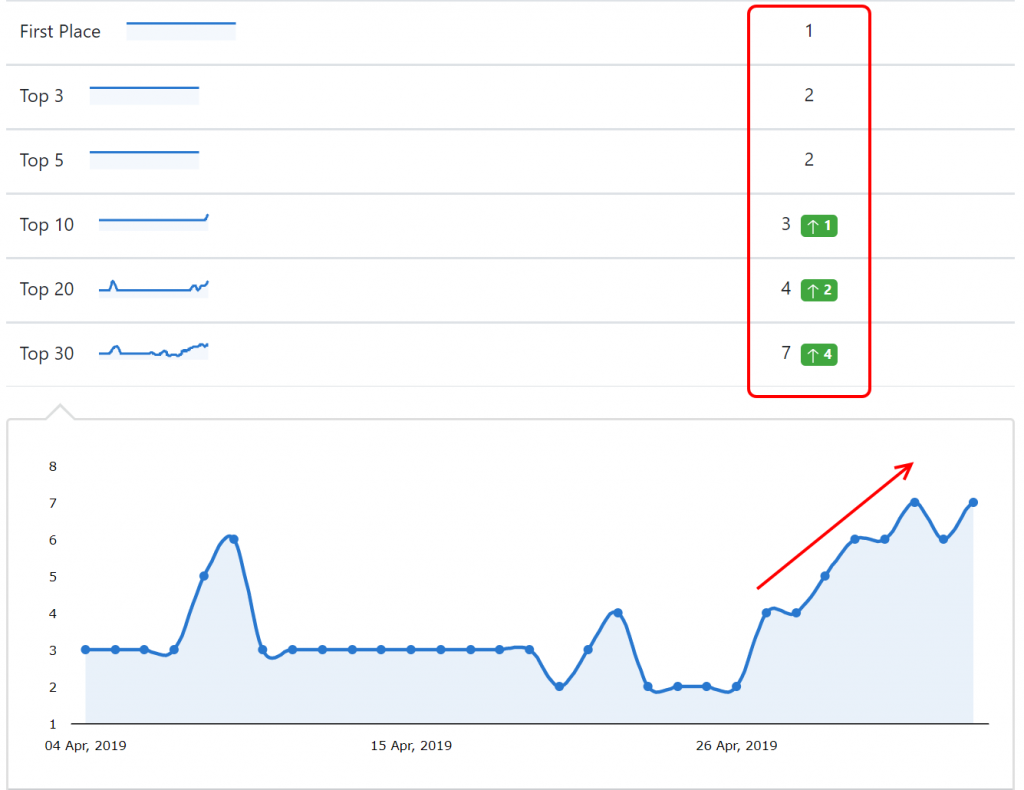Click the Top 3 count value 2
Viewport: 1024px width, 790px height.
tap(809, 95)
